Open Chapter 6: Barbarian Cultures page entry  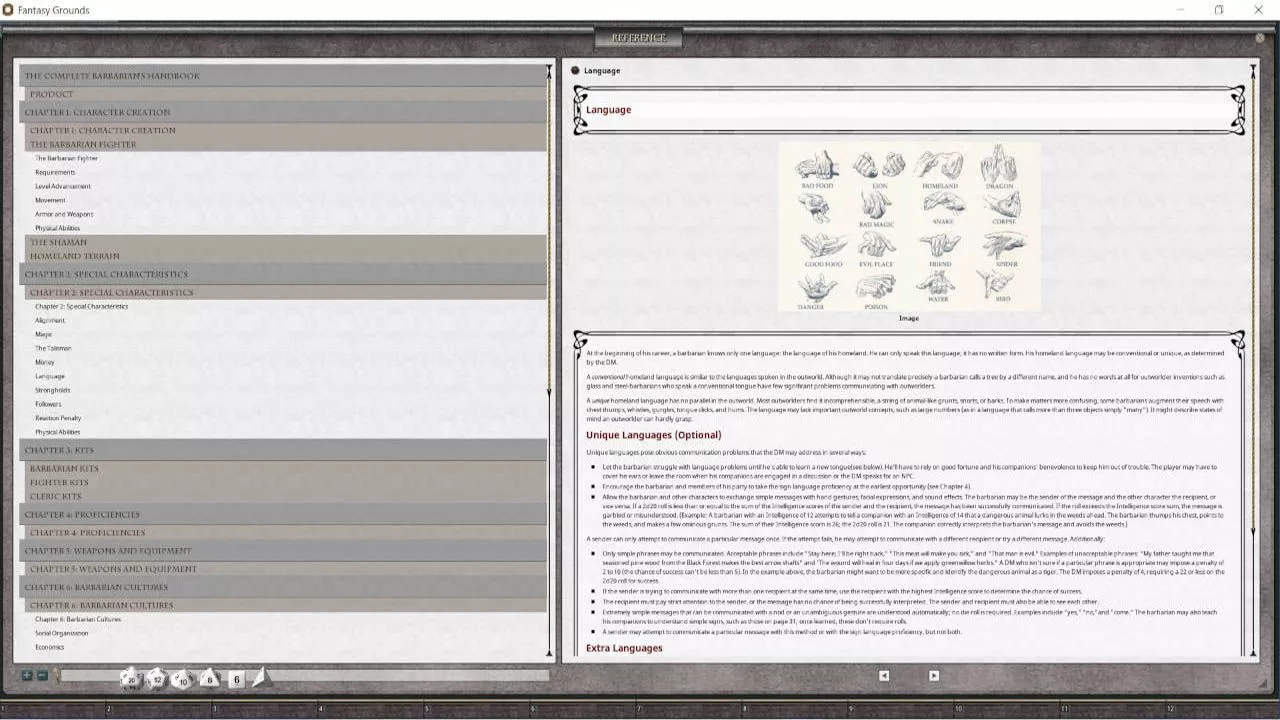pyautogui.click(x=78, y=619)
